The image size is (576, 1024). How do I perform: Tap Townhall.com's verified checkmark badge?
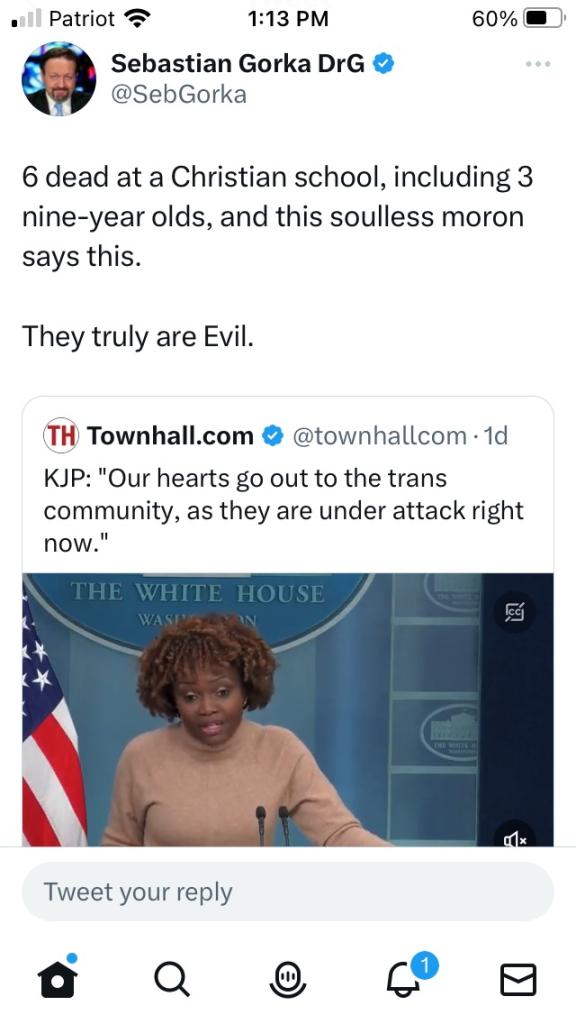pyautogui.click(x=272, y=436)
